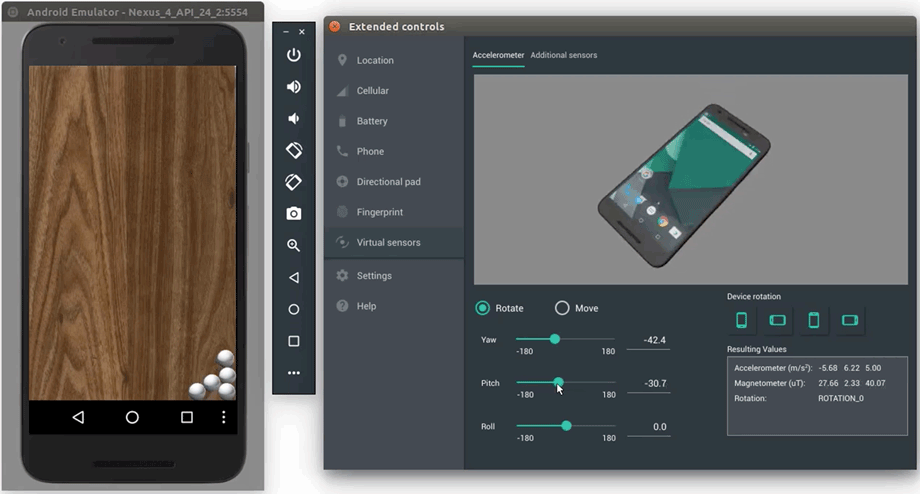Click the Pitch slider handle
The image size is (920, 494).
coord(559,383)
